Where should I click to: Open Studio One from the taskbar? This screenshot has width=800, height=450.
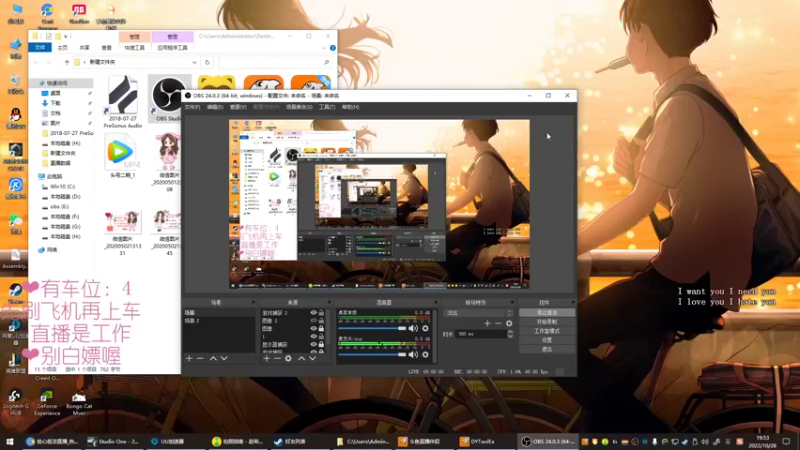(114, 442)
